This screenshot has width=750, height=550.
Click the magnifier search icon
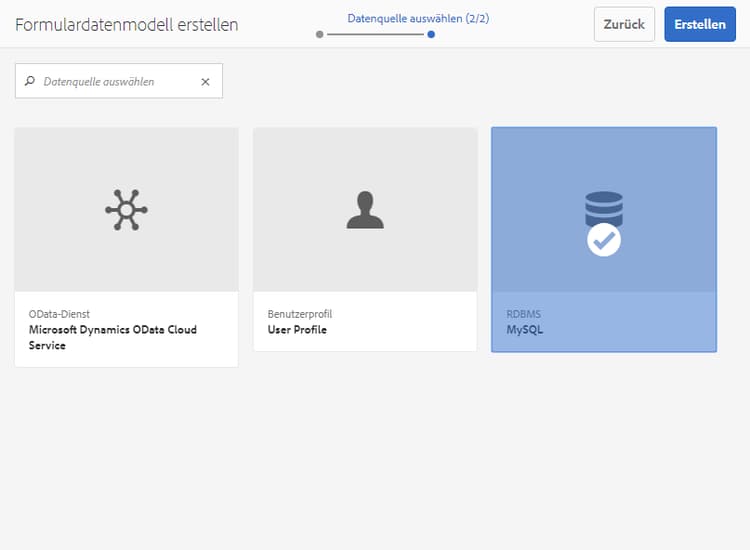click(x=30, y=81)
